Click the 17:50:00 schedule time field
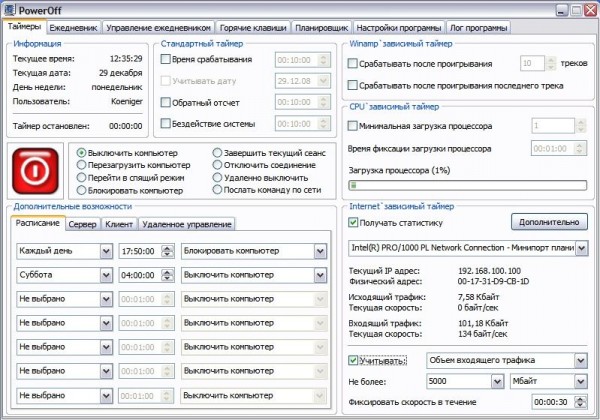 [138, 248]
